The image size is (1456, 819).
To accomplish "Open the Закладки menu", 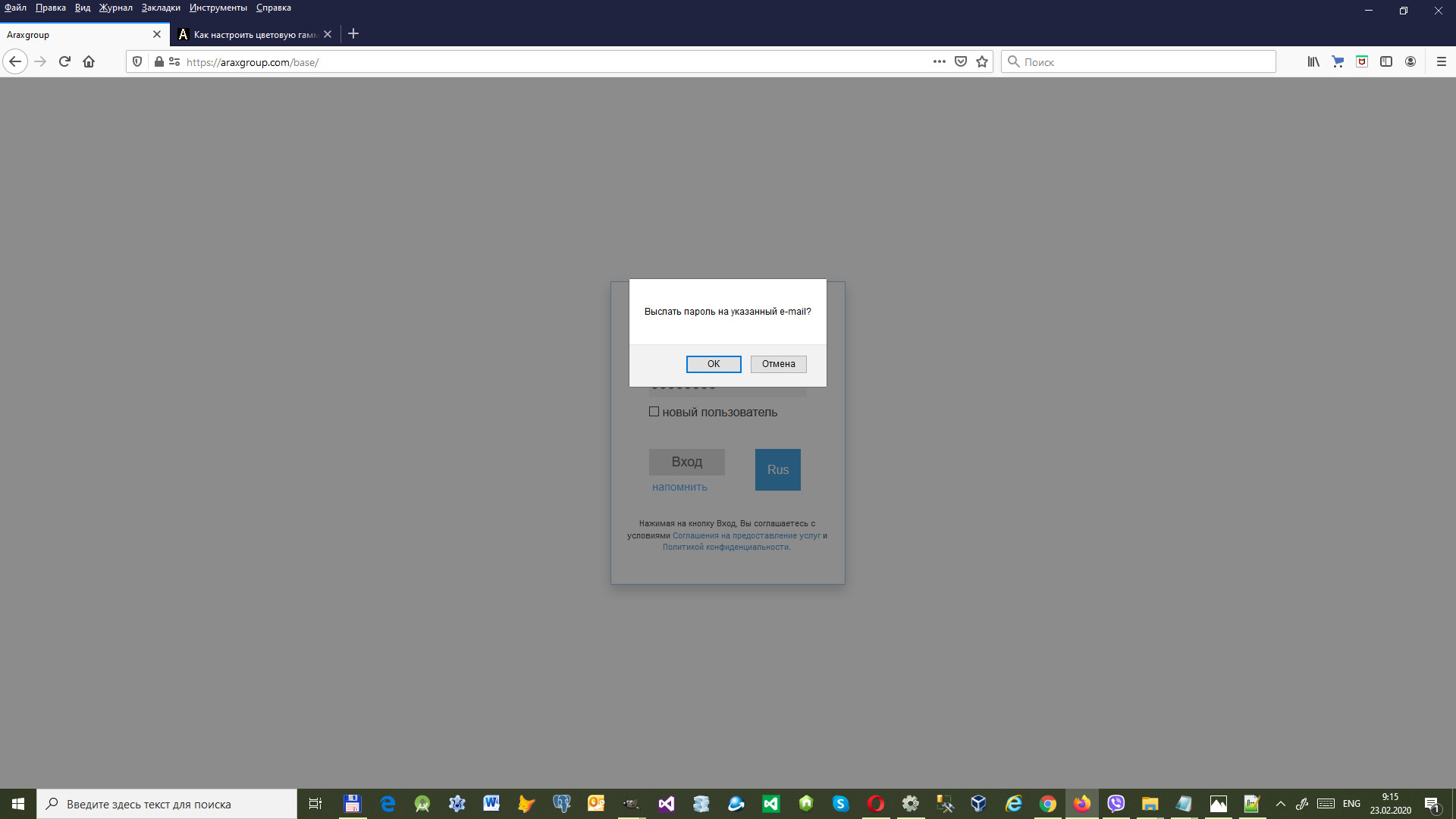I will click(x=161, y=8).
